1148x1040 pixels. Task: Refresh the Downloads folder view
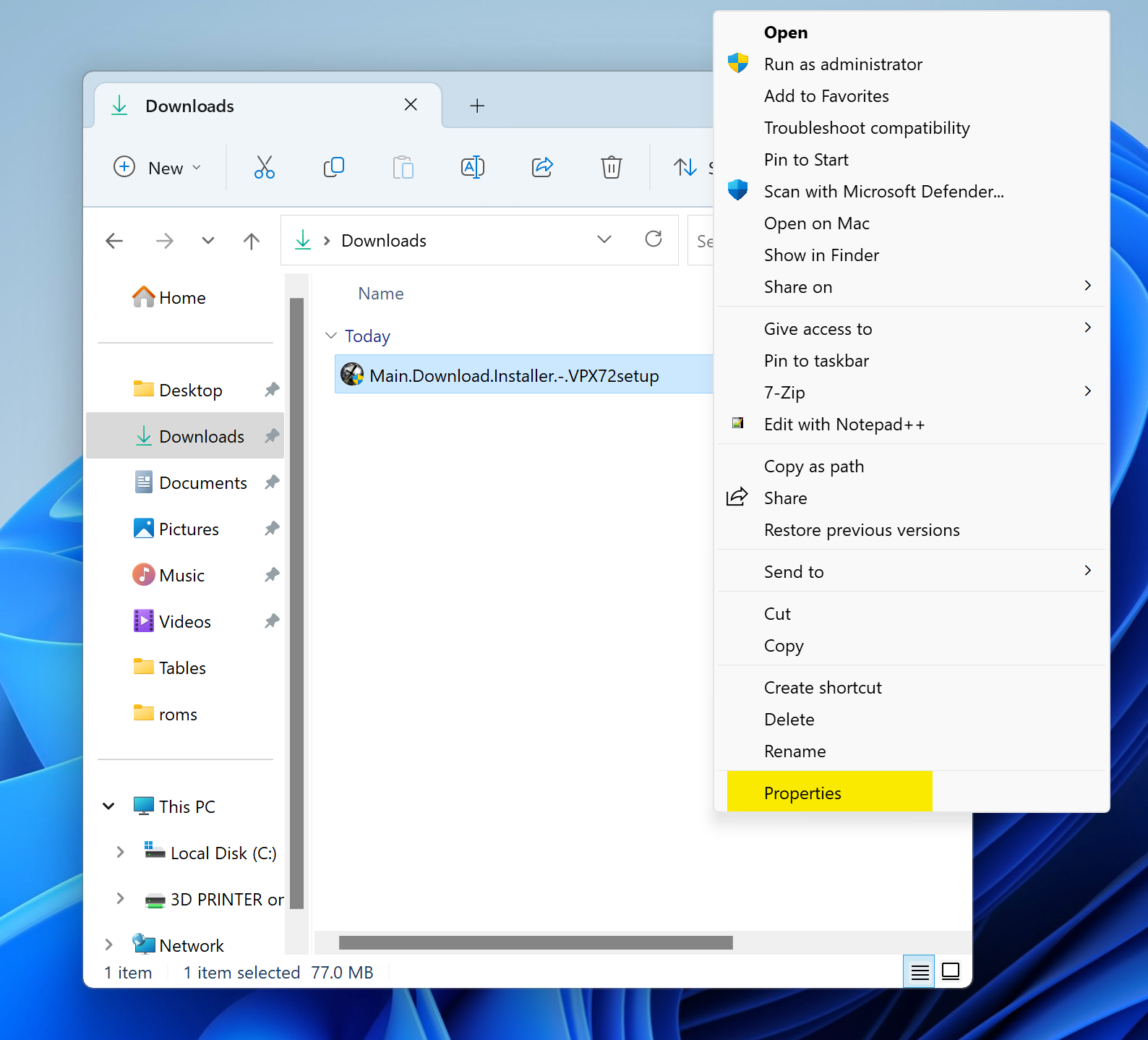(654, 239)
